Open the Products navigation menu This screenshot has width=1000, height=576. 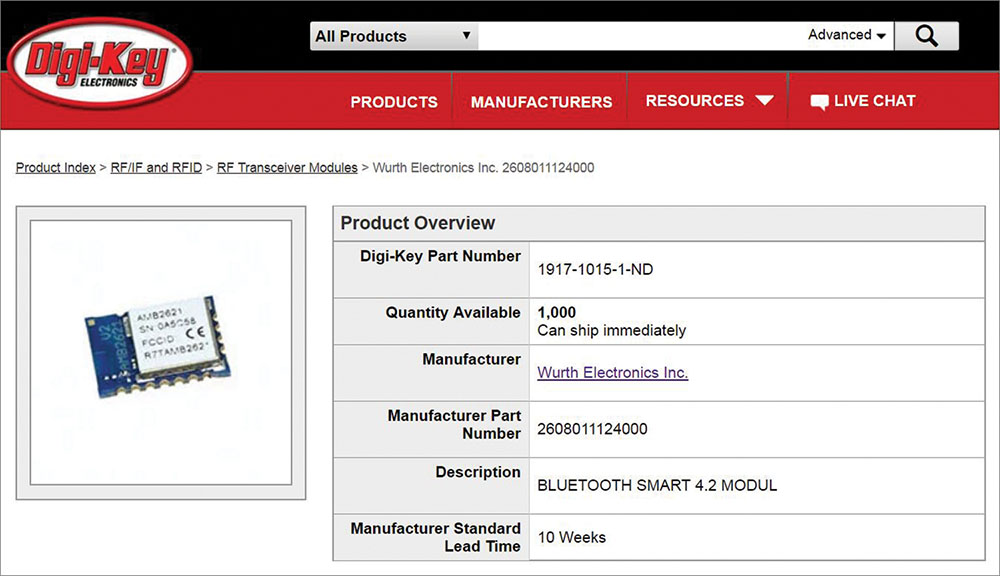tap(394, 102)
